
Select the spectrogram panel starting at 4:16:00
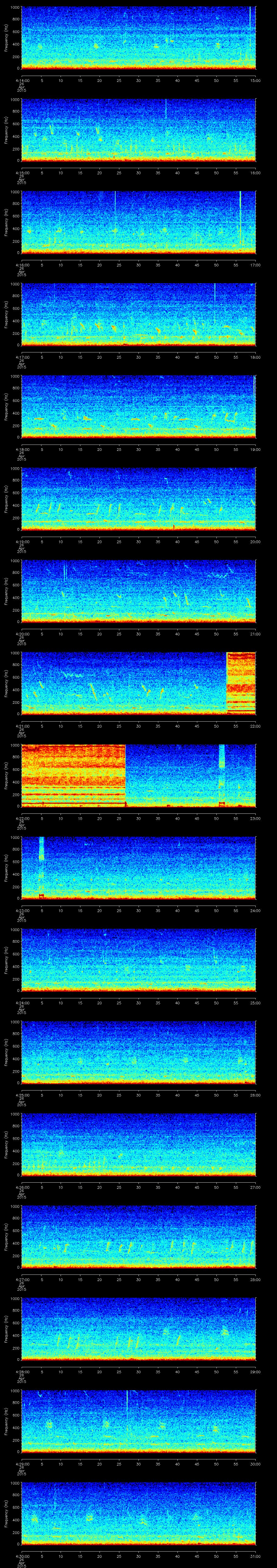(138, 223)
